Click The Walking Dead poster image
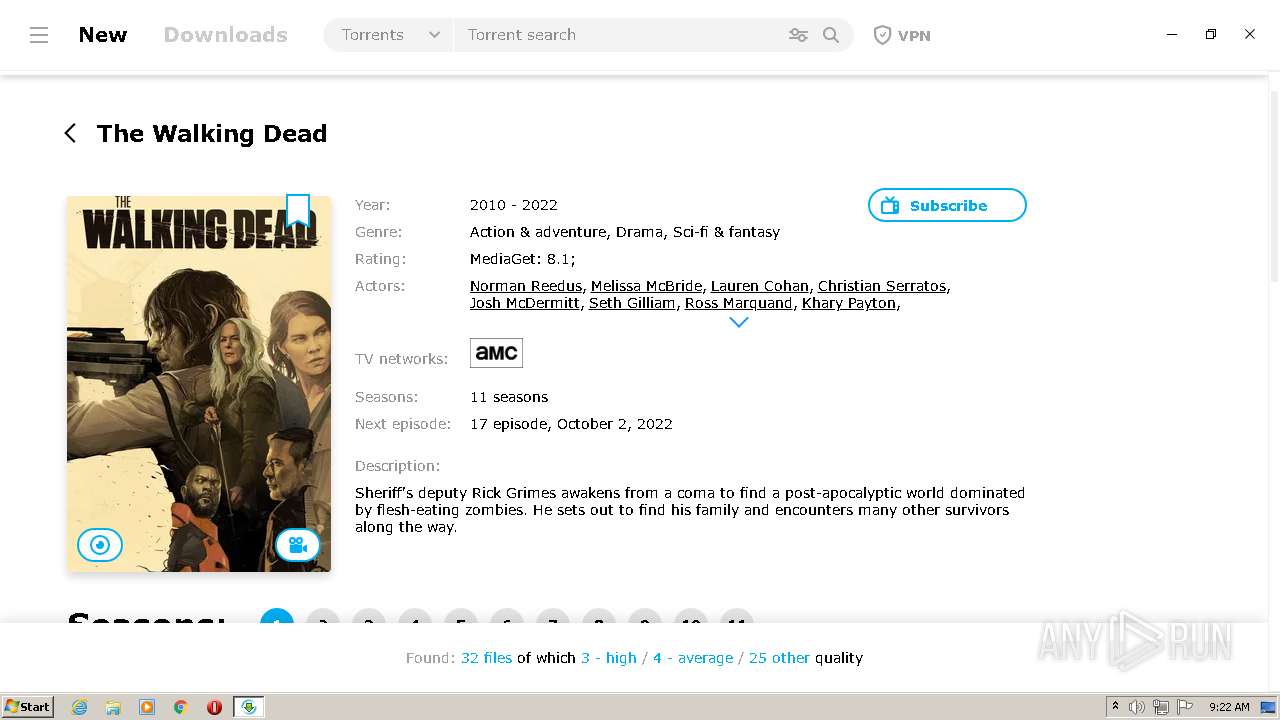 (x=199, y=384)
